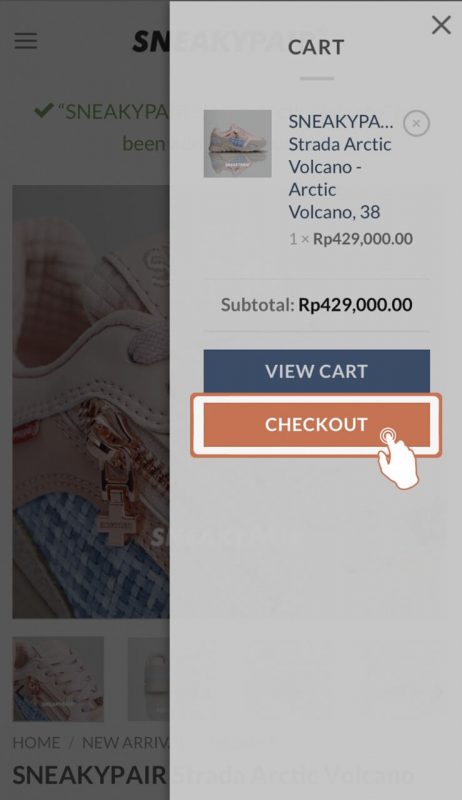Open the Strada Arctic Volcano product link
The width and height of the screenshot is (462, 800).
click(341, 166)
